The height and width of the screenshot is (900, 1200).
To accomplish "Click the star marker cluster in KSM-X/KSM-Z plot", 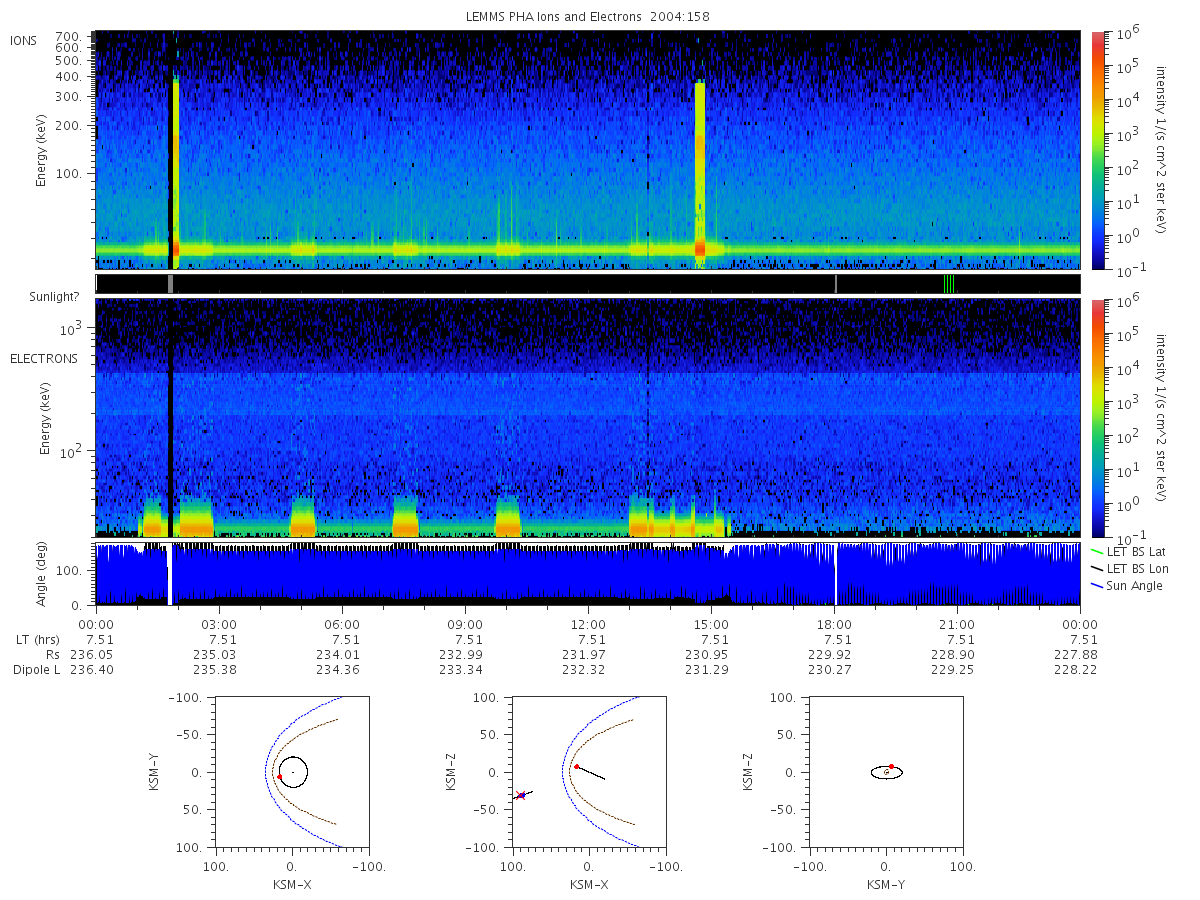I will click(521, 795).
